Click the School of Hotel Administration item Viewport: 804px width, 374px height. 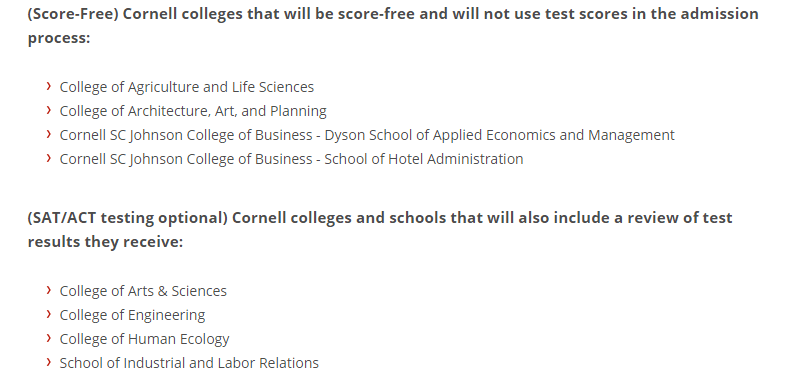click(x=291, y=159)
